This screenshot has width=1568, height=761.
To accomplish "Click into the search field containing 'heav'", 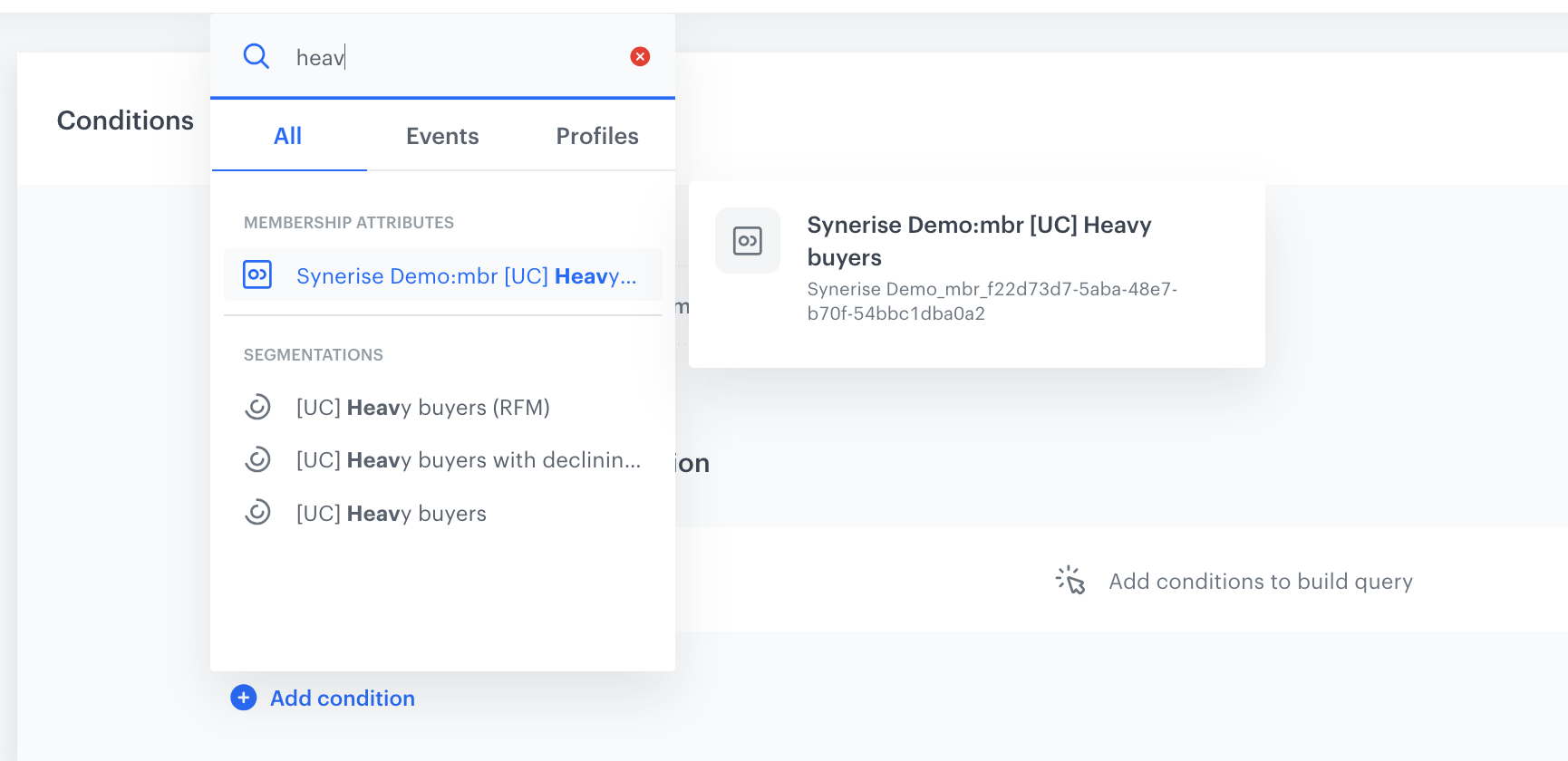I will point(453,58).
